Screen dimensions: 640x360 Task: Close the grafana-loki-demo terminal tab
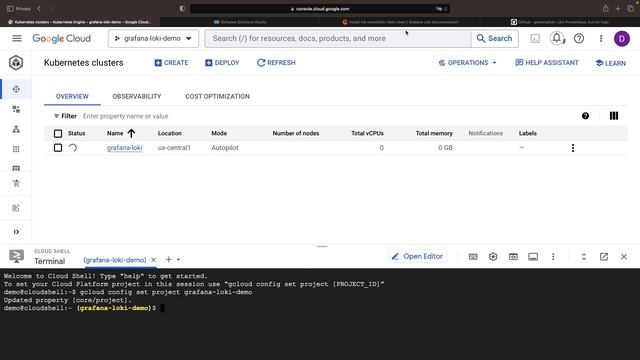coord(153,260)
